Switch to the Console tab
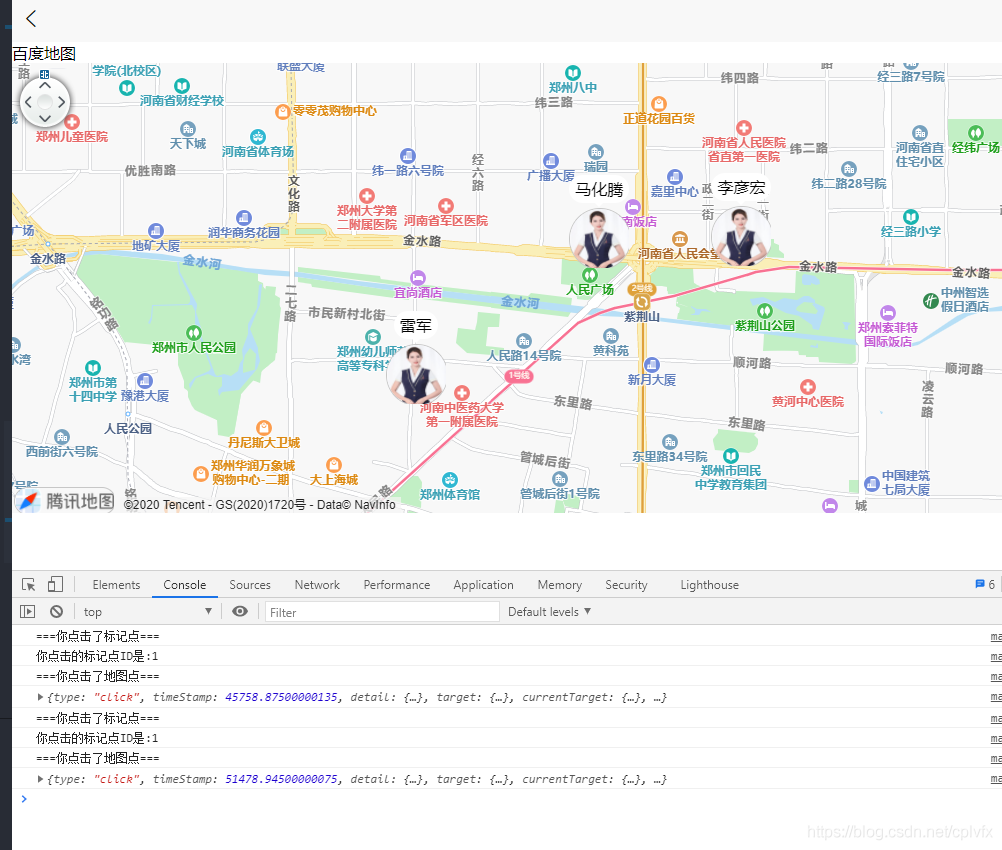Screen dimensions: 1002x850 coord(185,585)
